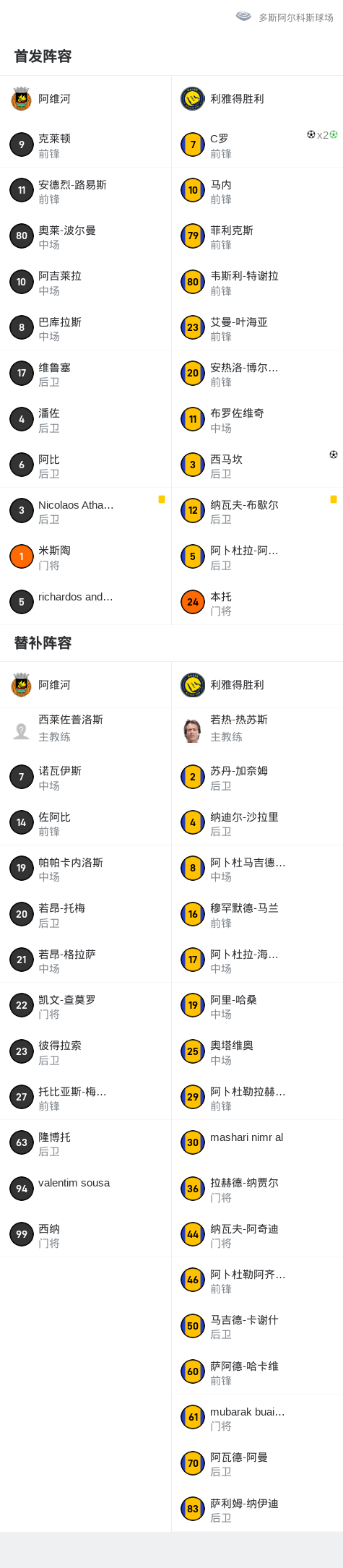Click the stadium icon at top
The image size is (343, 1568).
pyautogui.click(x=243, y=17)
